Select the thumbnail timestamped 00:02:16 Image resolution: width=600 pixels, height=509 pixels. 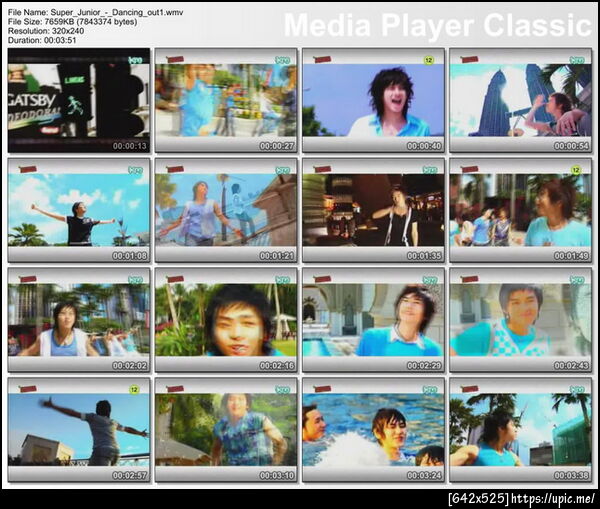(226, 320)
